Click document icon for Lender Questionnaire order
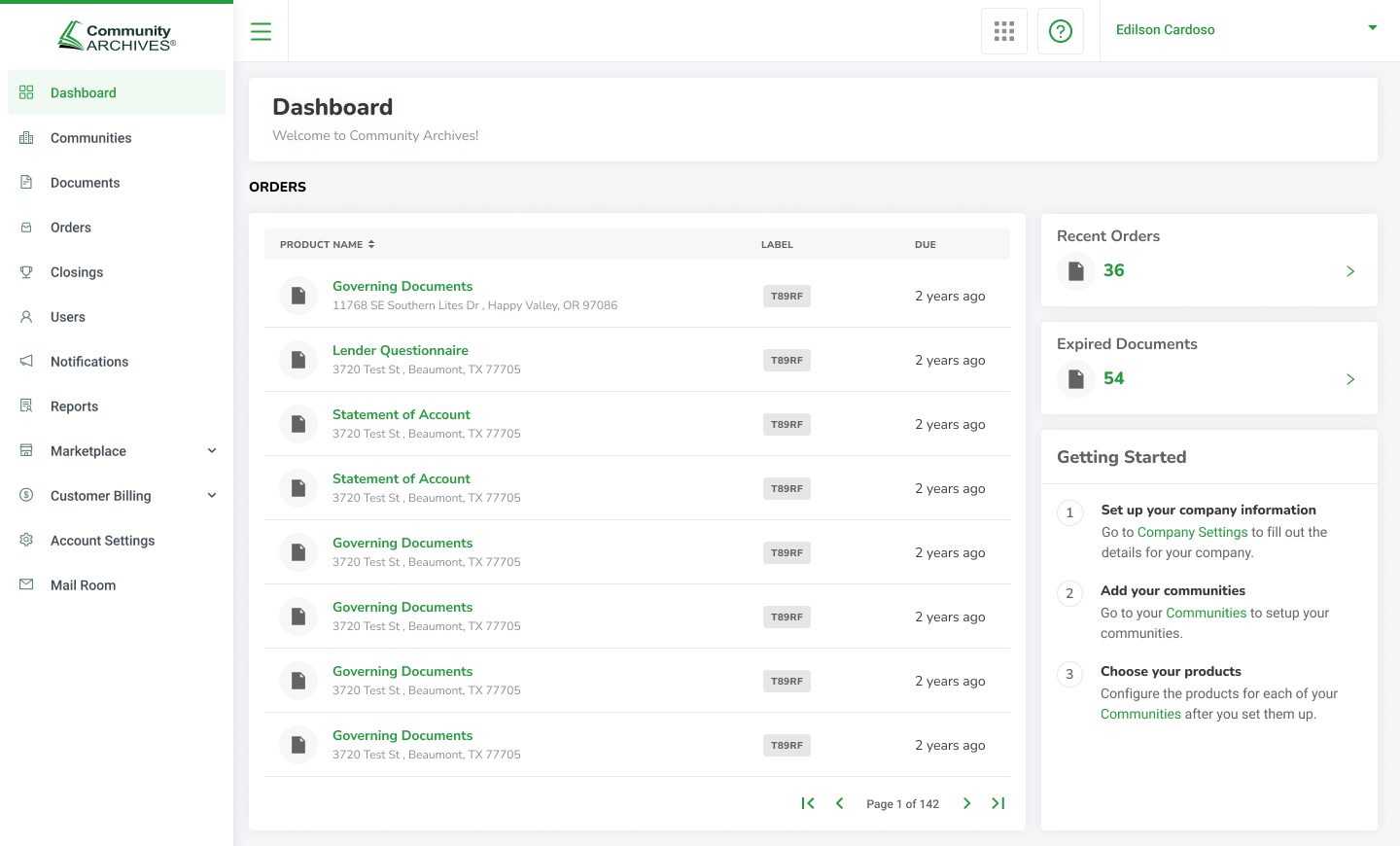Screen dimensions: 1400x846 coord(298,360)
